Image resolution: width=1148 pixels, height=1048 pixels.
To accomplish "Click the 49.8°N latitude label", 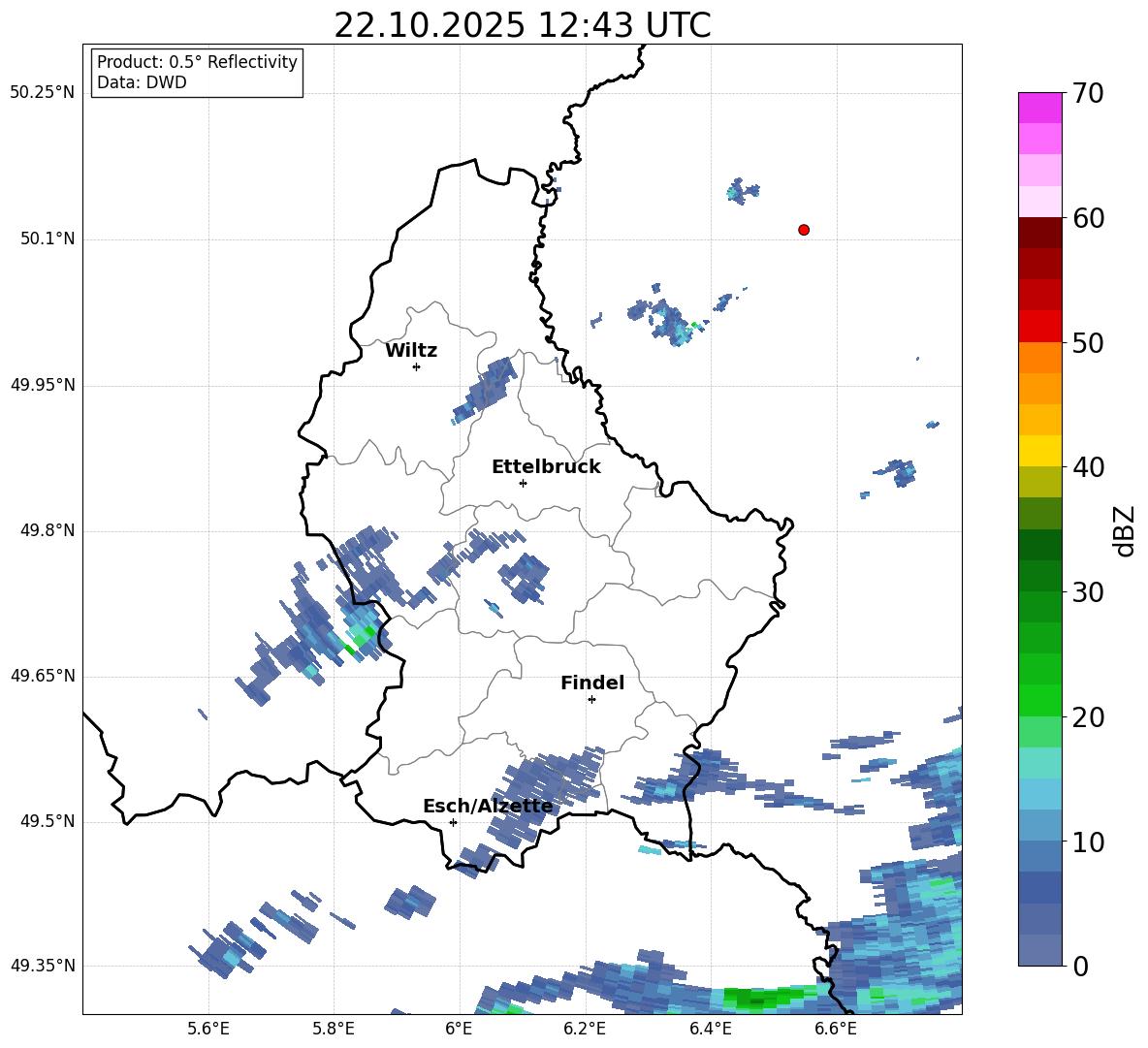I will [48, 530].
